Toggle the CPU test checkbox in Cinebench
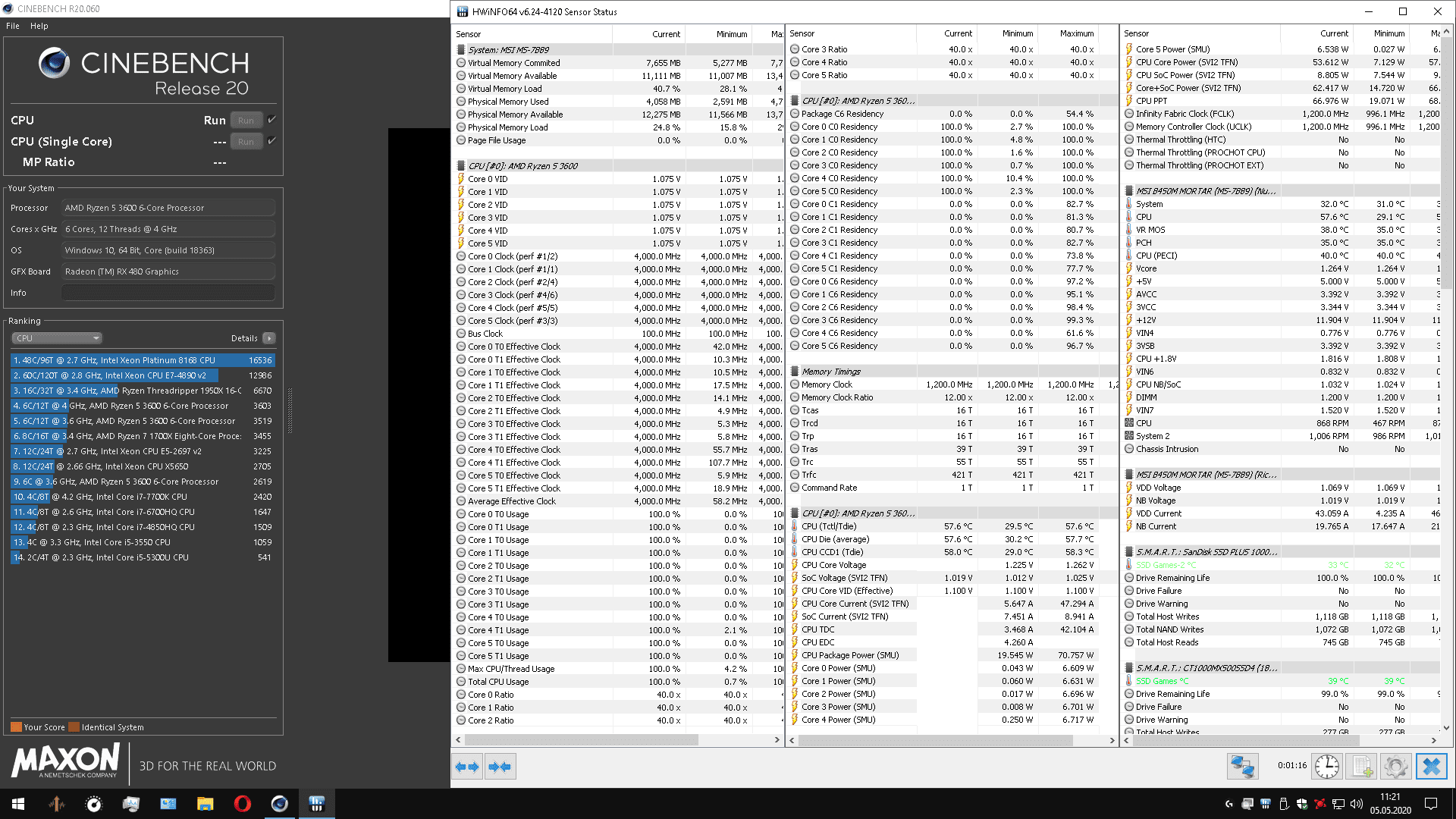The image size is (1456, 819). click(271, 120)
